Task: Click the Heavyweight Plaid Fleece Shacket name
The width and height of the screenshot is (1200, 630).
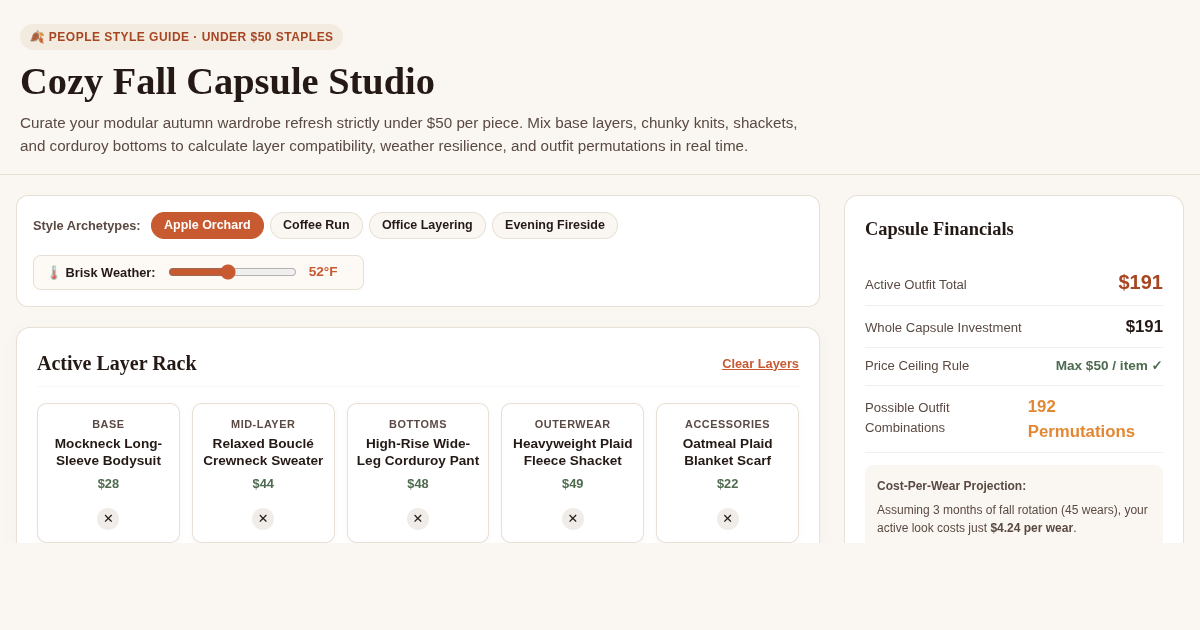Action: click(x=573, y=452)
